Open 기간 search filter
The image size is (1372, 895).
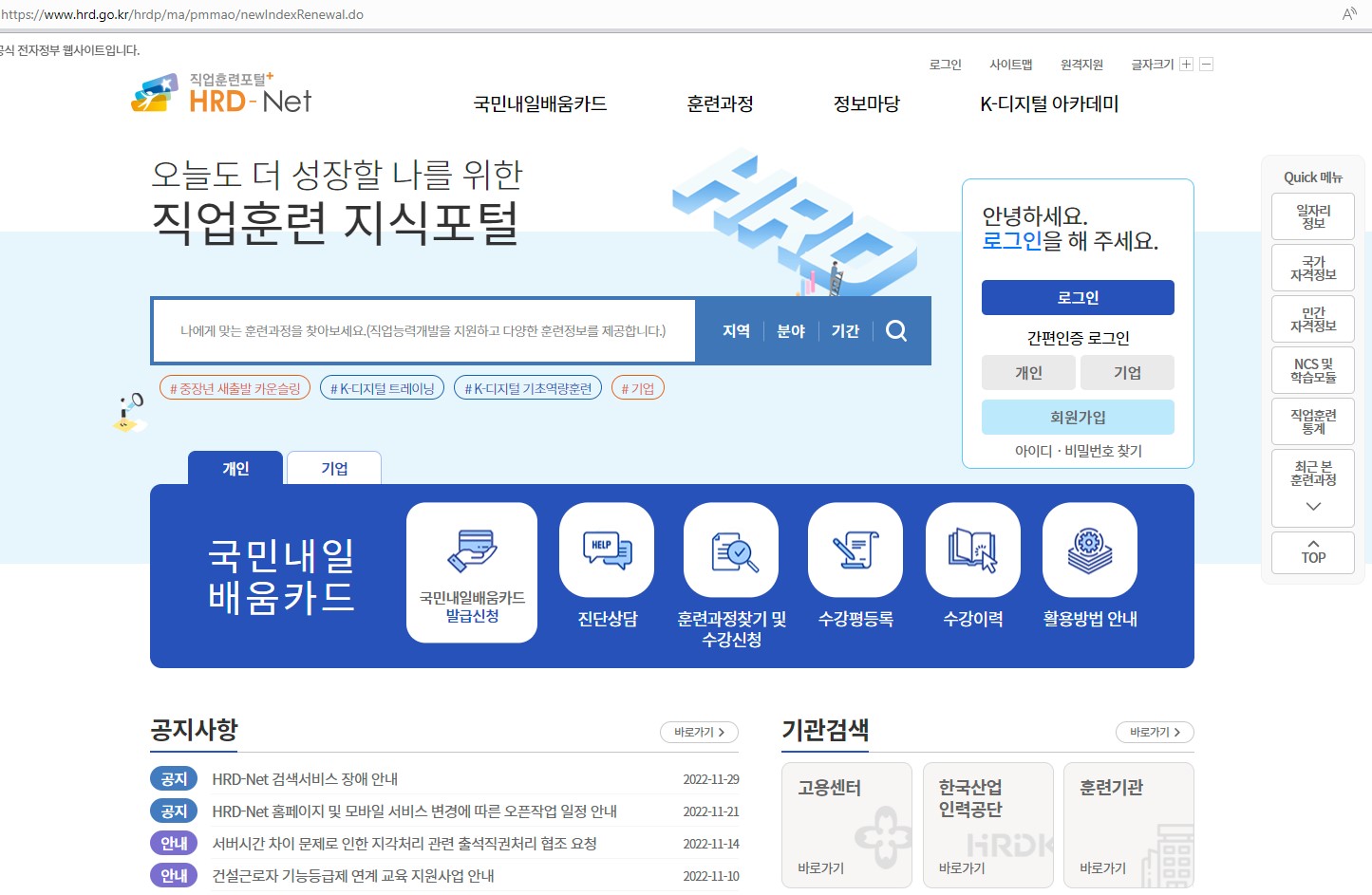[845, 331]
